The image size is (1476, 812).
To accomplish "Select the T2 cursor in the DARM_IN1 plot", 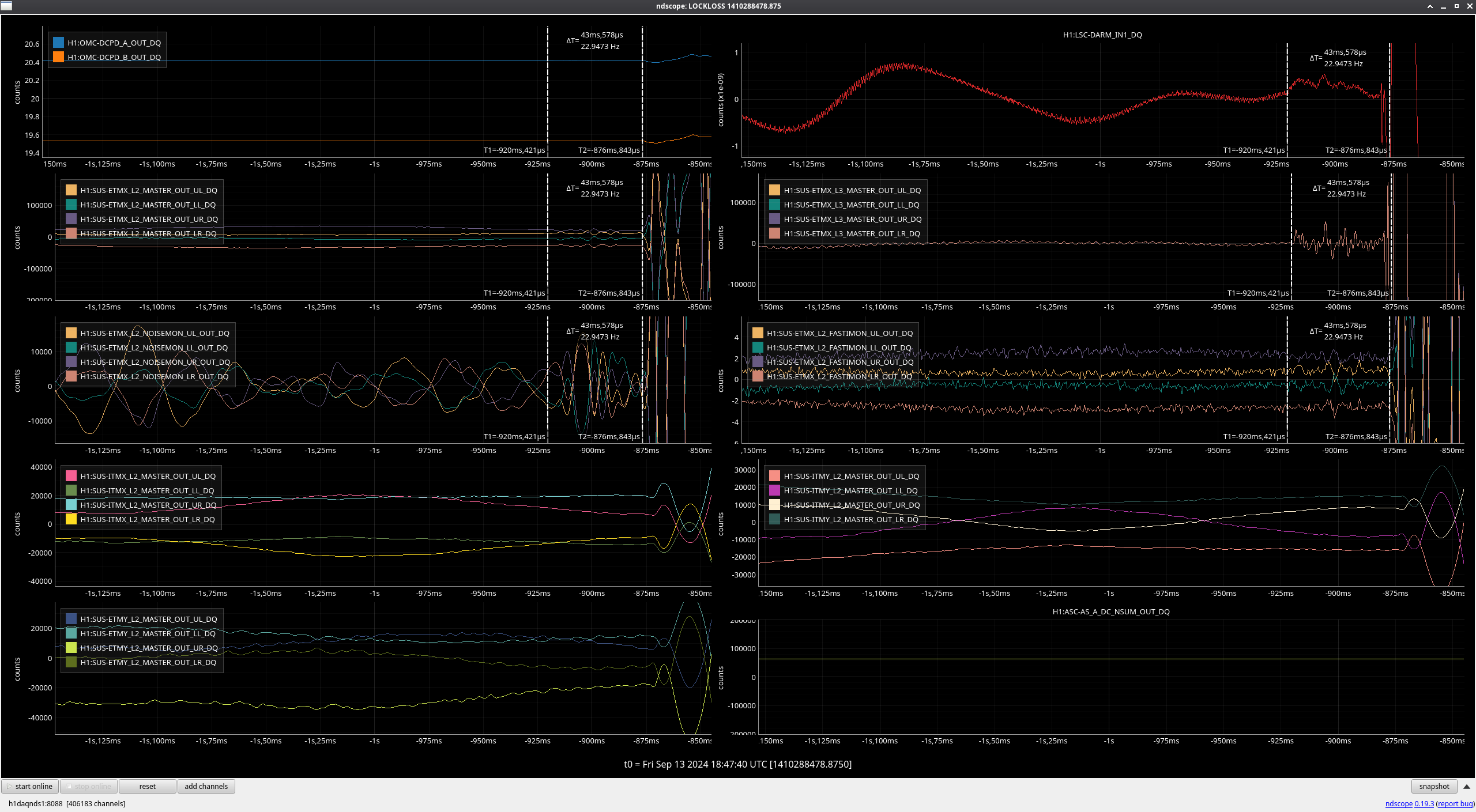I will (1390, 99).
